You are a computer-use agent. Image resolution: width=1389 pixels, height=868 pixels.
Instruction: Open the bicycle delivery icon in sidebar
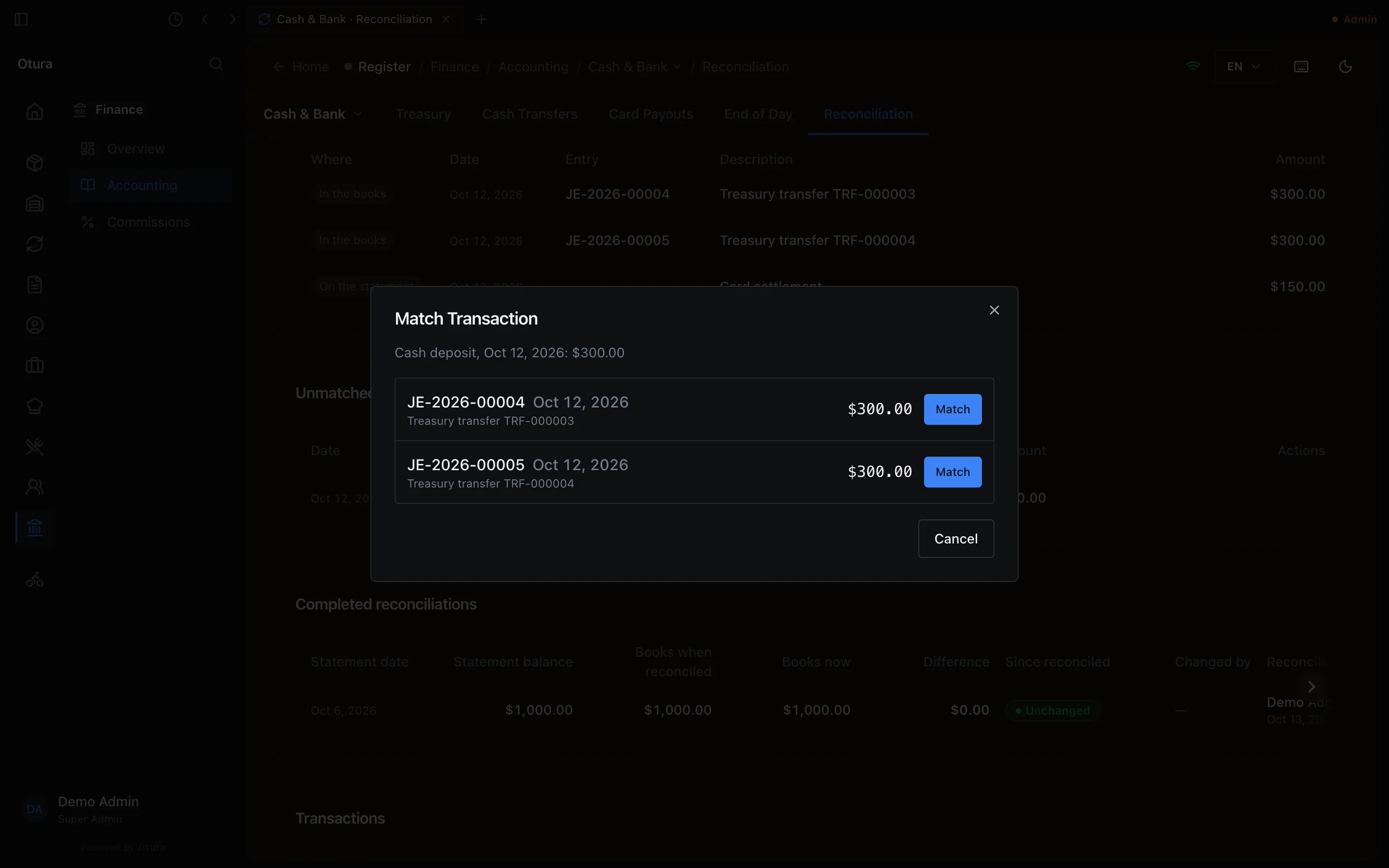[x=34, y=580]
